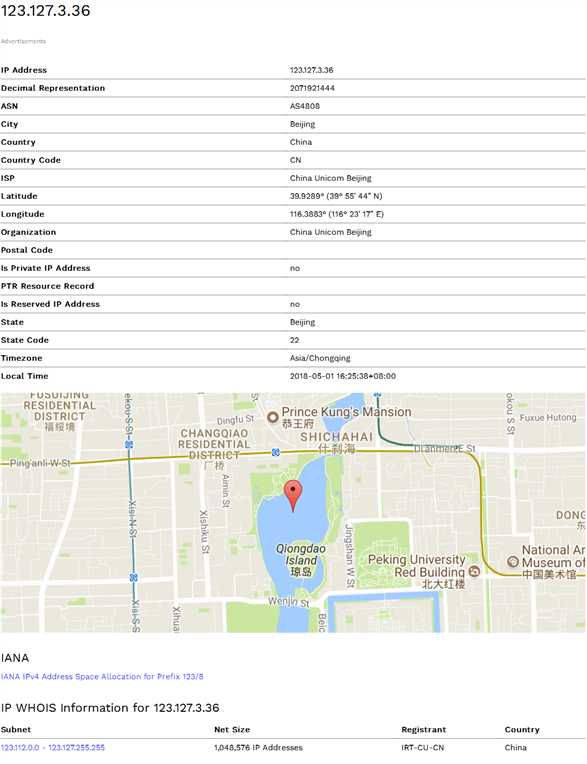Click the Xishiku St label on the map
The width and height of the screenshot is (587, 764).
[204, 532]
